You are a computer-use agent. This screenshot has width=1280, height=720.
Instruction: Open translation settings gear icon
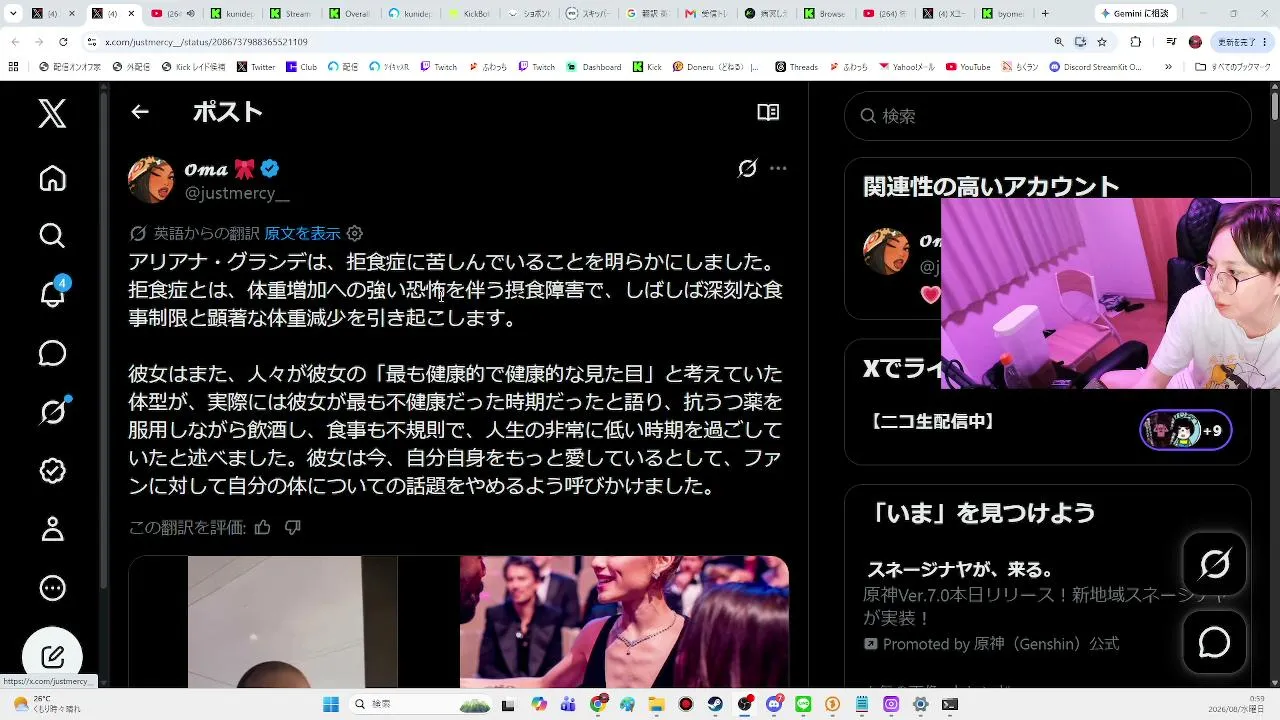pyautogui.click(x=355, y=233)
